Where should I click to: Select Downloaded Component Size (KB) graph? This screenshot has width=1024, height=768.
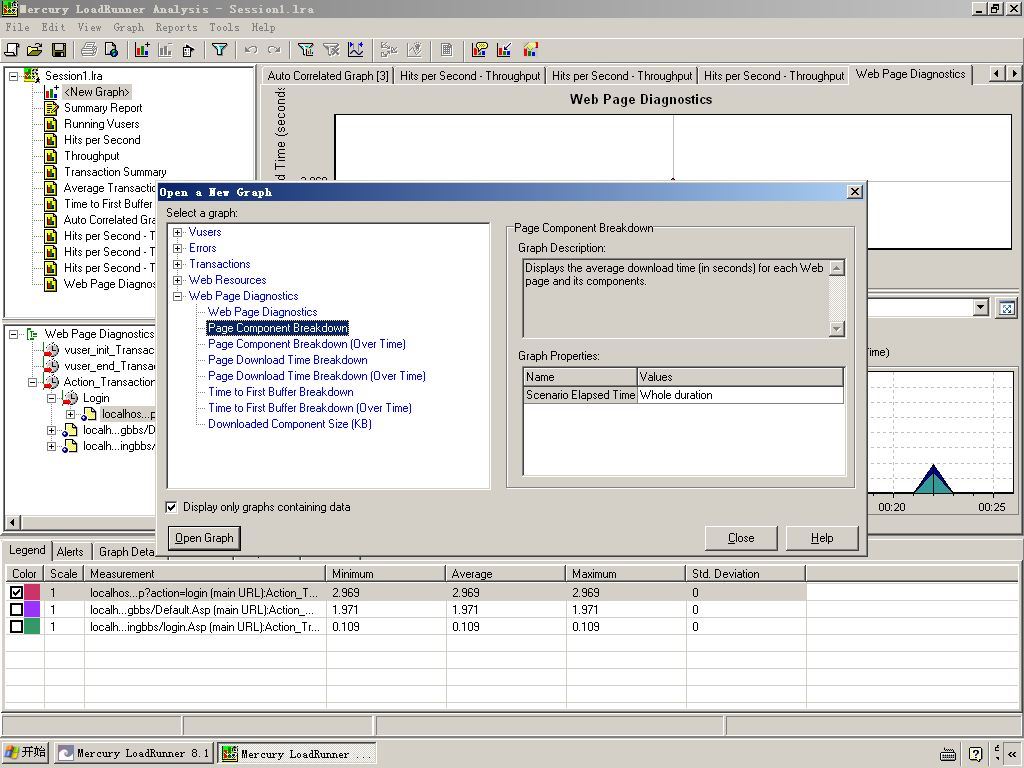(x=289, y=424)
